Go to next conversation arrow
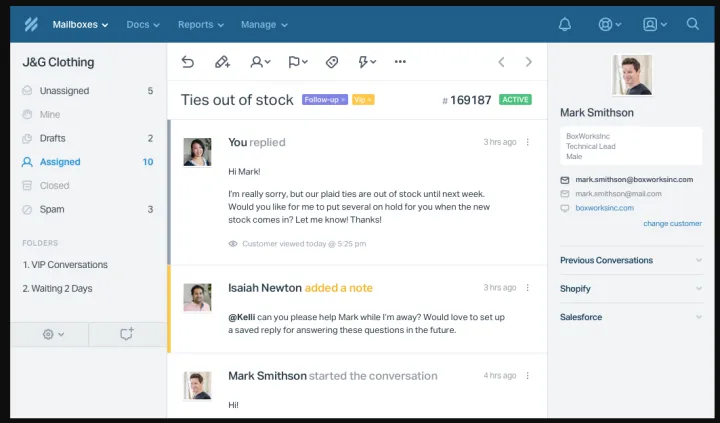Viewport: 720px width, 423px height. pos(529,62)
